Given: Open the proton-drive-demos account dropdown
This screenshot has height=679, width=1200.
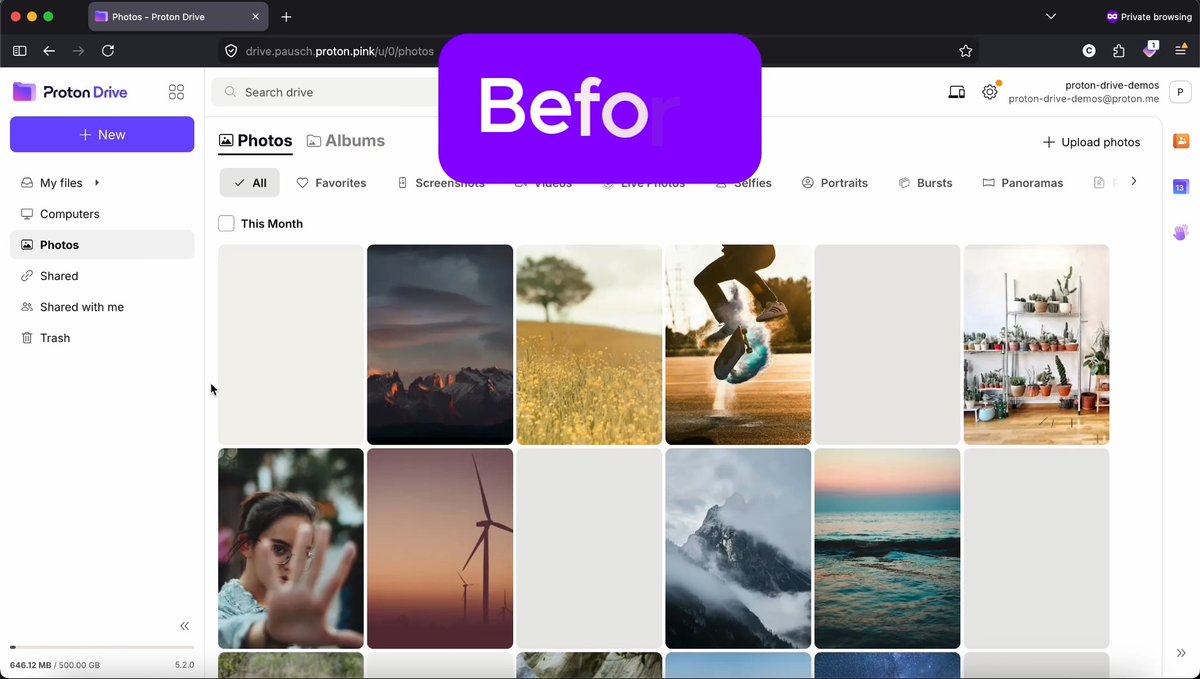Looking at the screenshot, I should (1084, 92).
